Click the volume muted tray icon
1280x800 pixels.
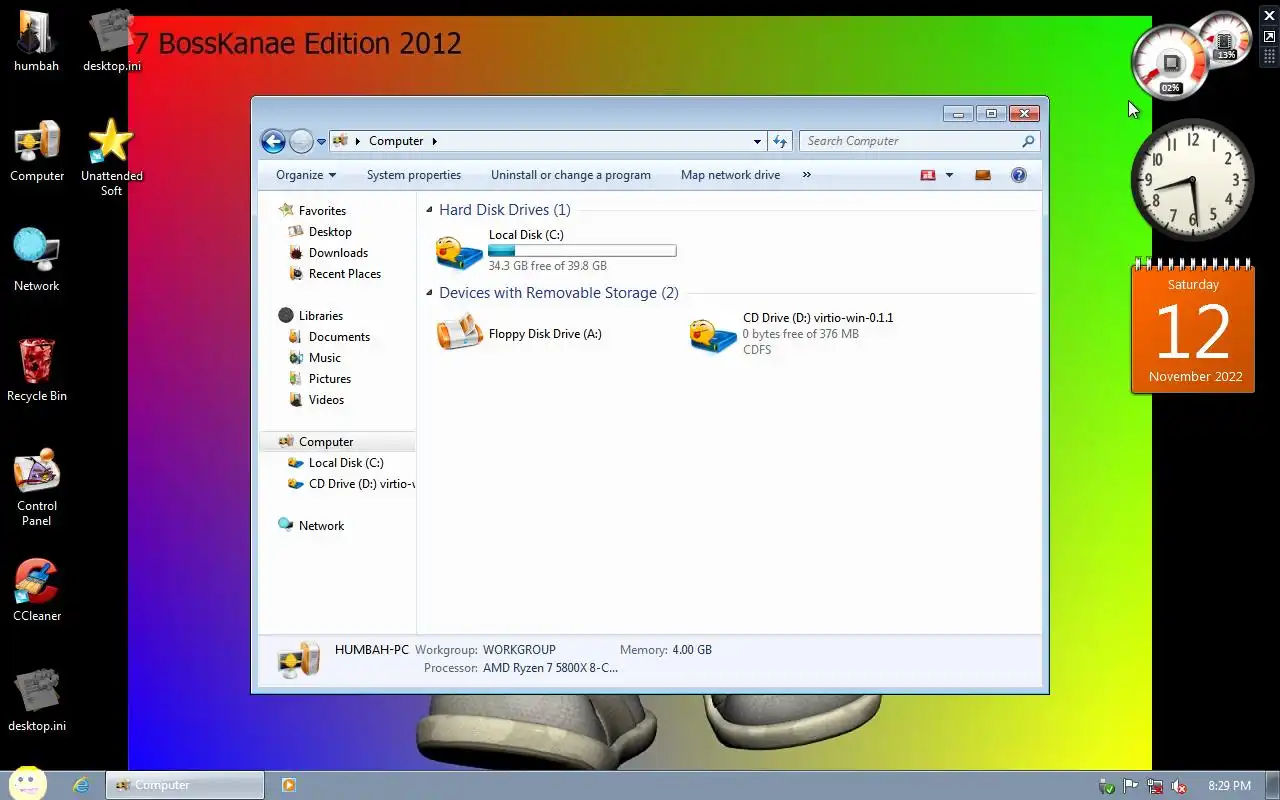coord(1180,786)
